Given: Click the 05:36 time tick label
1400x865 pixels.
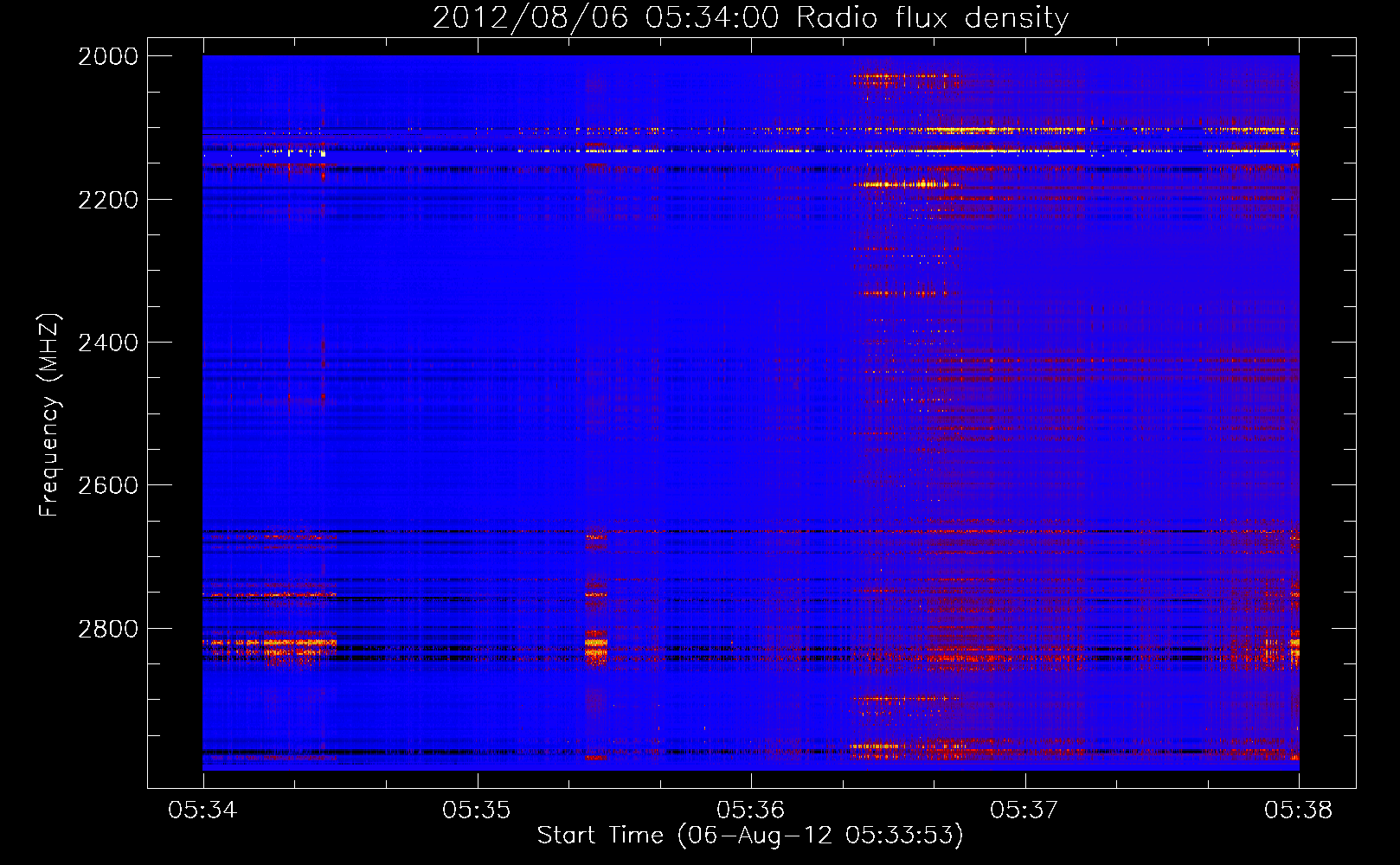Looking at the screenshot, I should click(751, 811).
